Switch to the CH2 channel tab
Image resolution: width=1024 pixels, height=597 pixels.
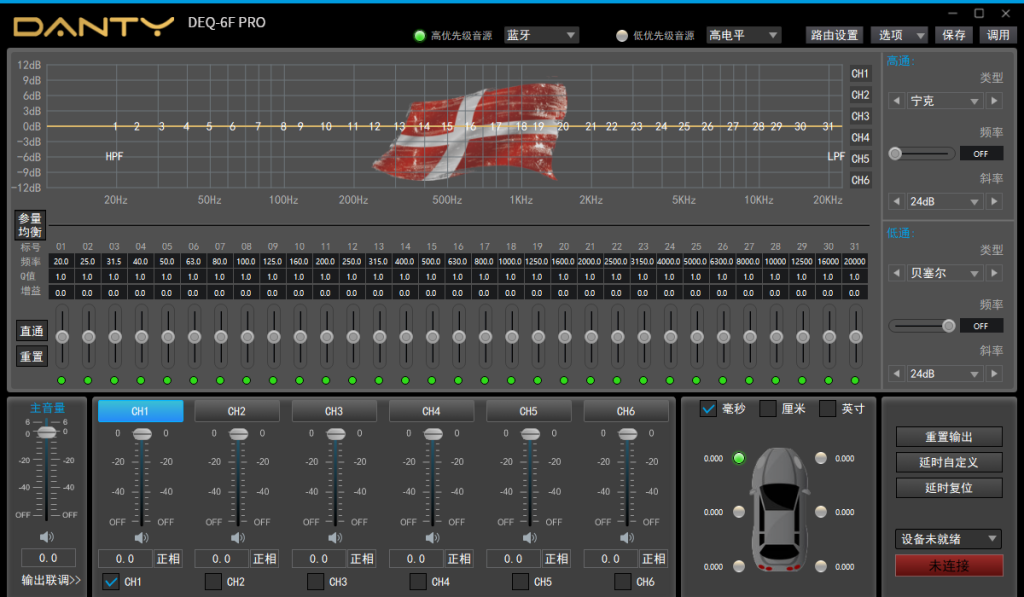coord(237,411)
